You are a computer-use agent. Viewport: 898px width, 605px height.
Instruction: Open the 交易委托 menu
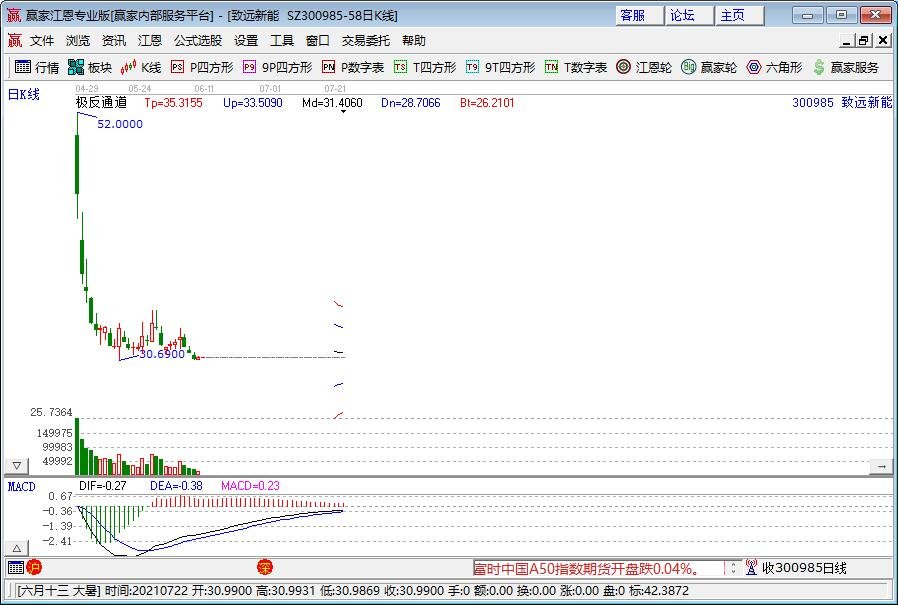point(366,41)
